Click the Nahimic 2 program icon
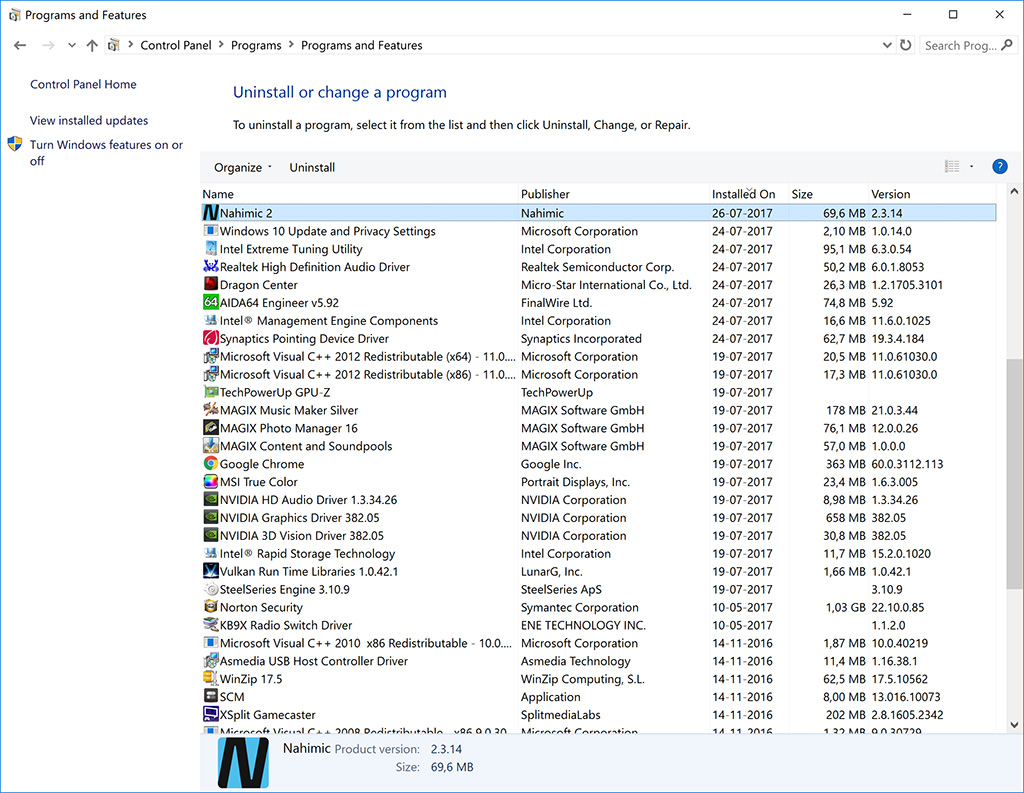The height and width of the screenshot is (793, 1024). click(211, 213)
